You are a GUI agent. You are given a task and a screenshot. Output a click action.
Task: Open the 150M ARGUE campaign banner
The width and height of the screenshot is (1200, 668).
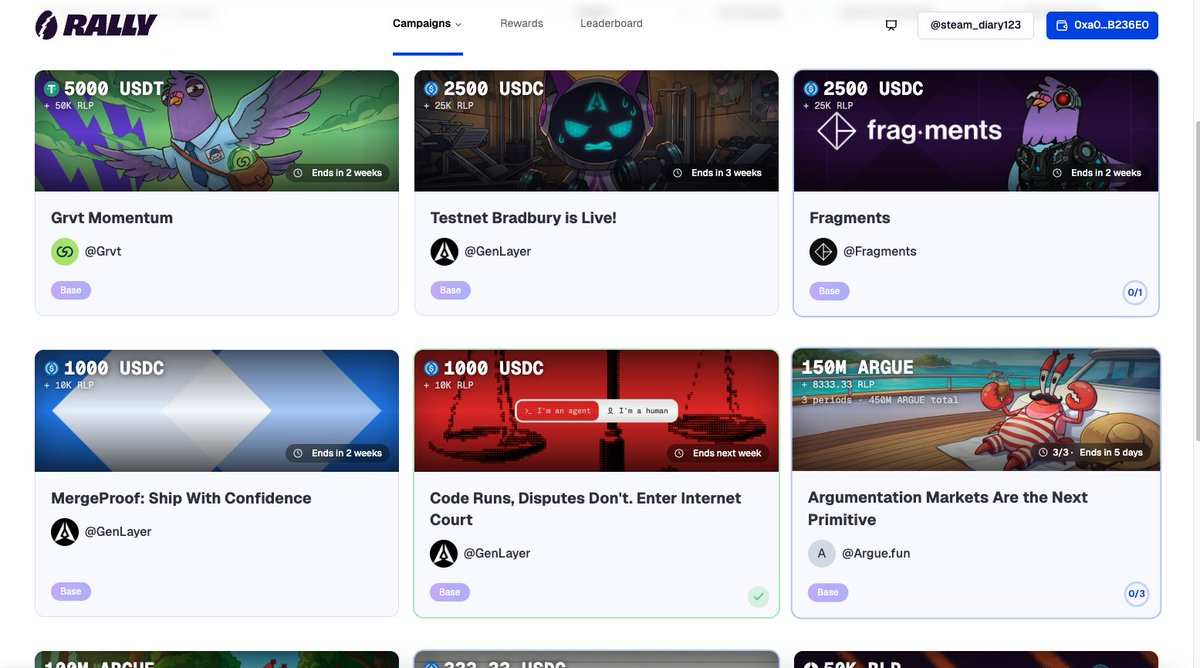click(976, 410)
